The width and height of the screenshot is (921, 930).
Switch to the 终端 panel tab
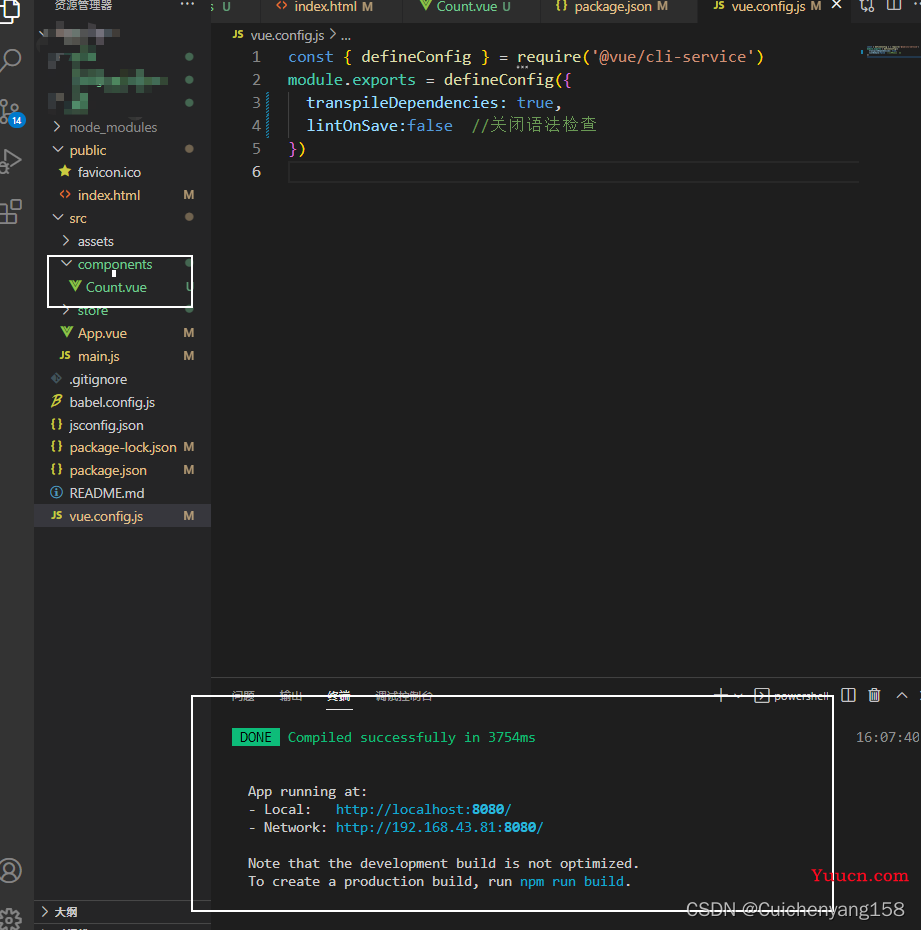[339, 696]
